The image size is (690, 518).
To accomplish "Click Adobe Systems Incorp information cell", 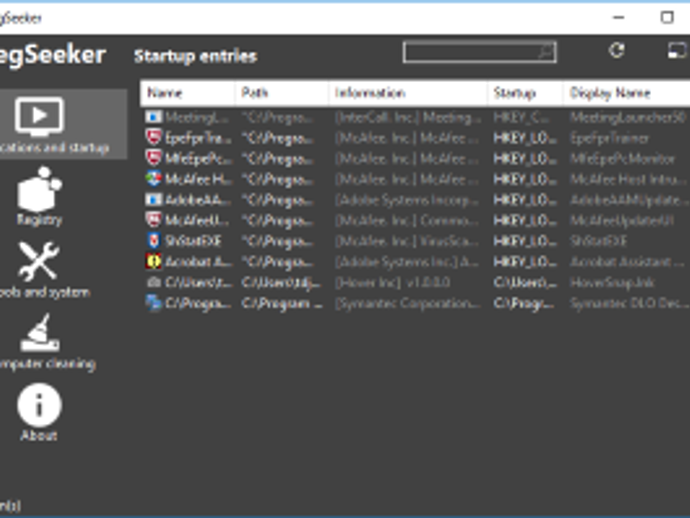I will tap(407, 200).
